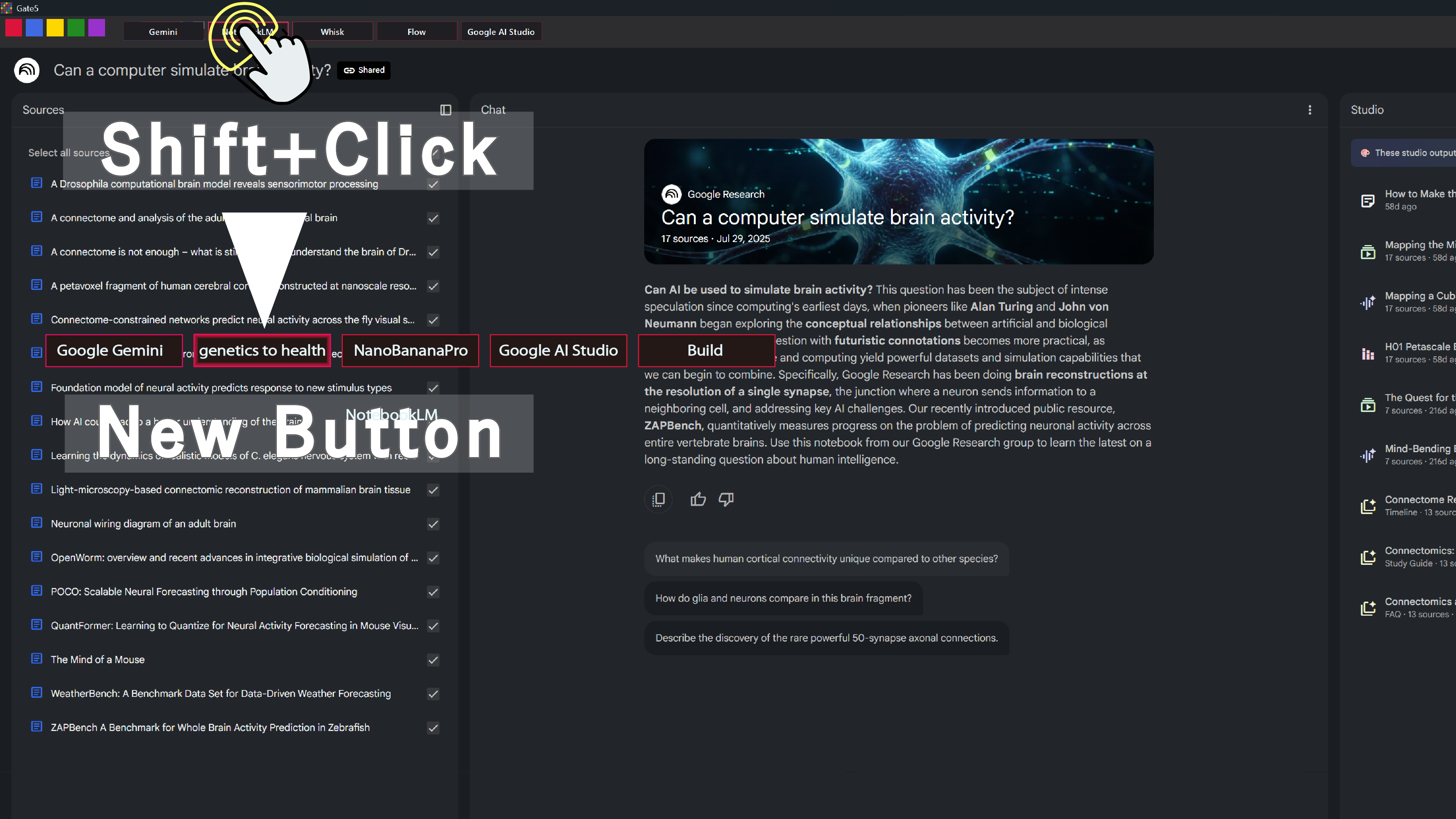Screen dimensions: 1456x819
Task: Collapse the Sources panel with its panel icon
Action: click(446, 110)
